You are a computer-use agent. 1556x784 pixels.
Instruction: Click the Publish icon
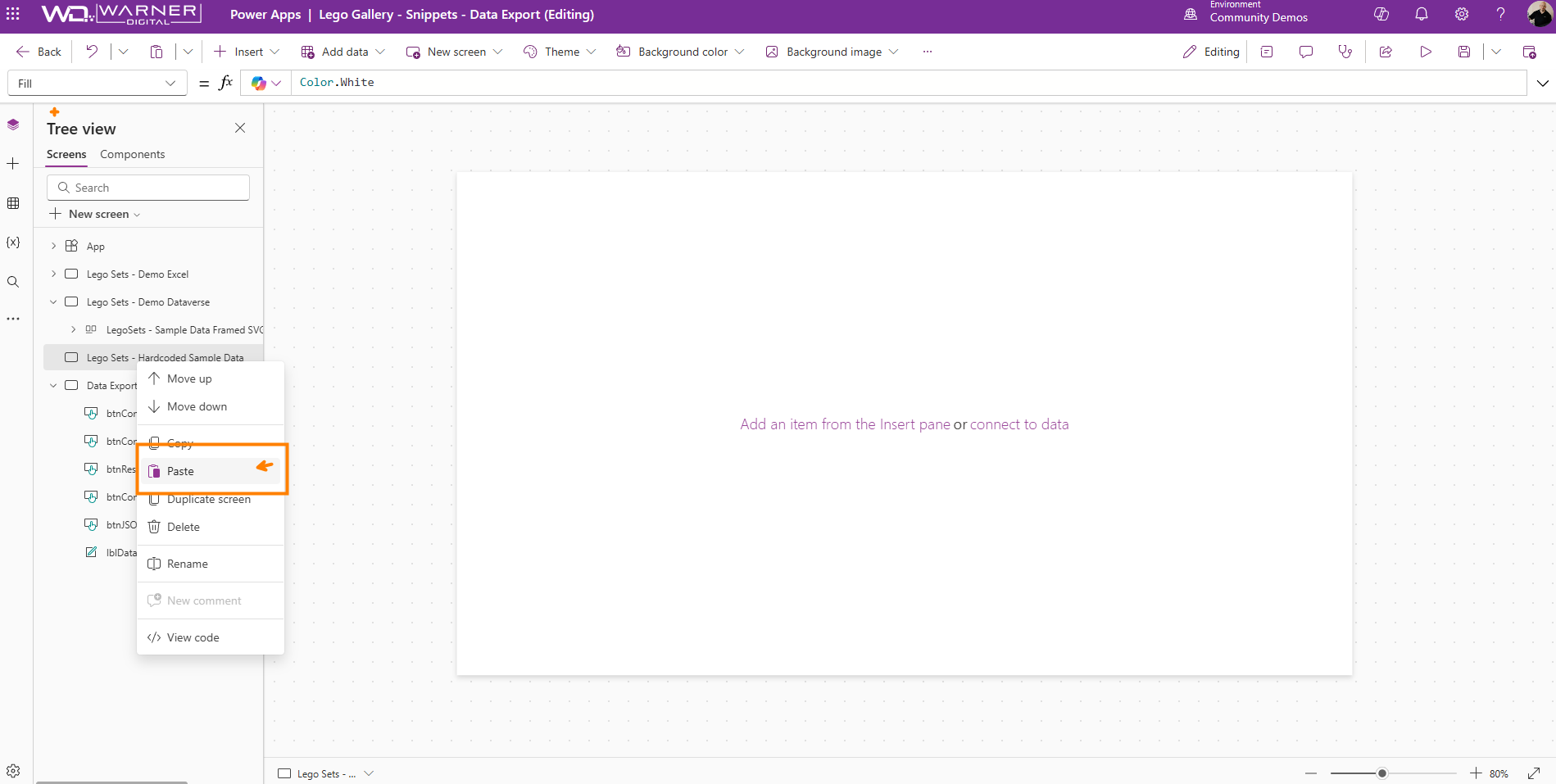tap(1529, 52)
